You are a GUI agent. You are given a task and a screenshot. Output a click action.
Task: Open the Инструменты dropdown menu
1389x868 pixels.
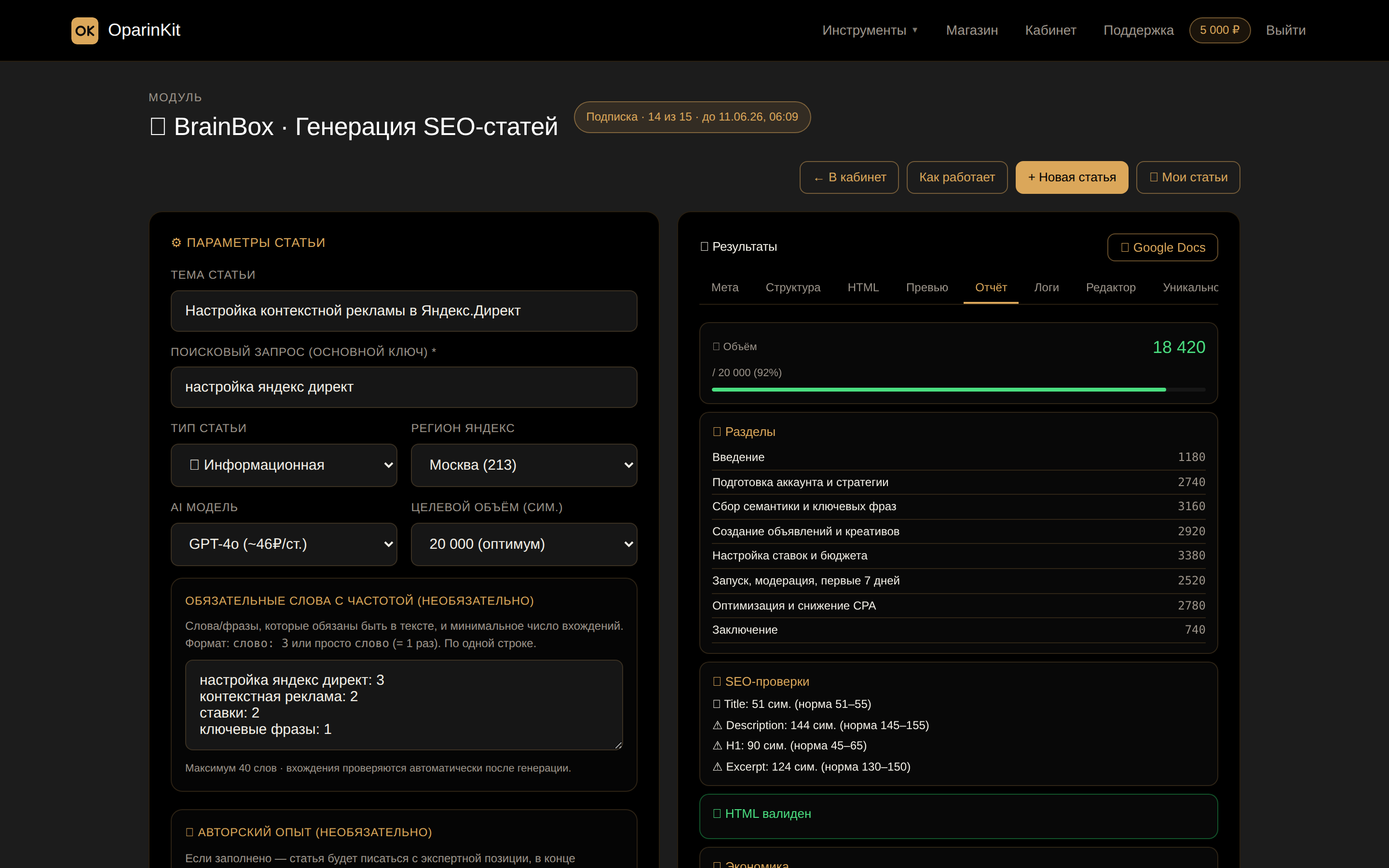click(x=870, y=30)
